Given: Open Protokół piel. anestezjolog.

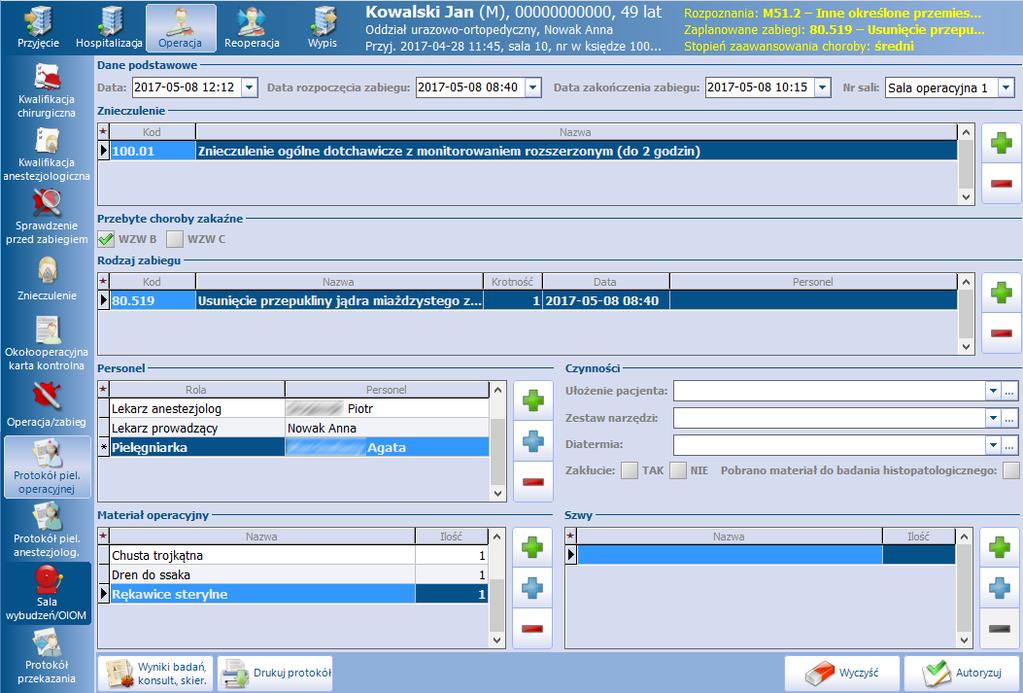Looking at the screenshot, I should tap(46, 530).
